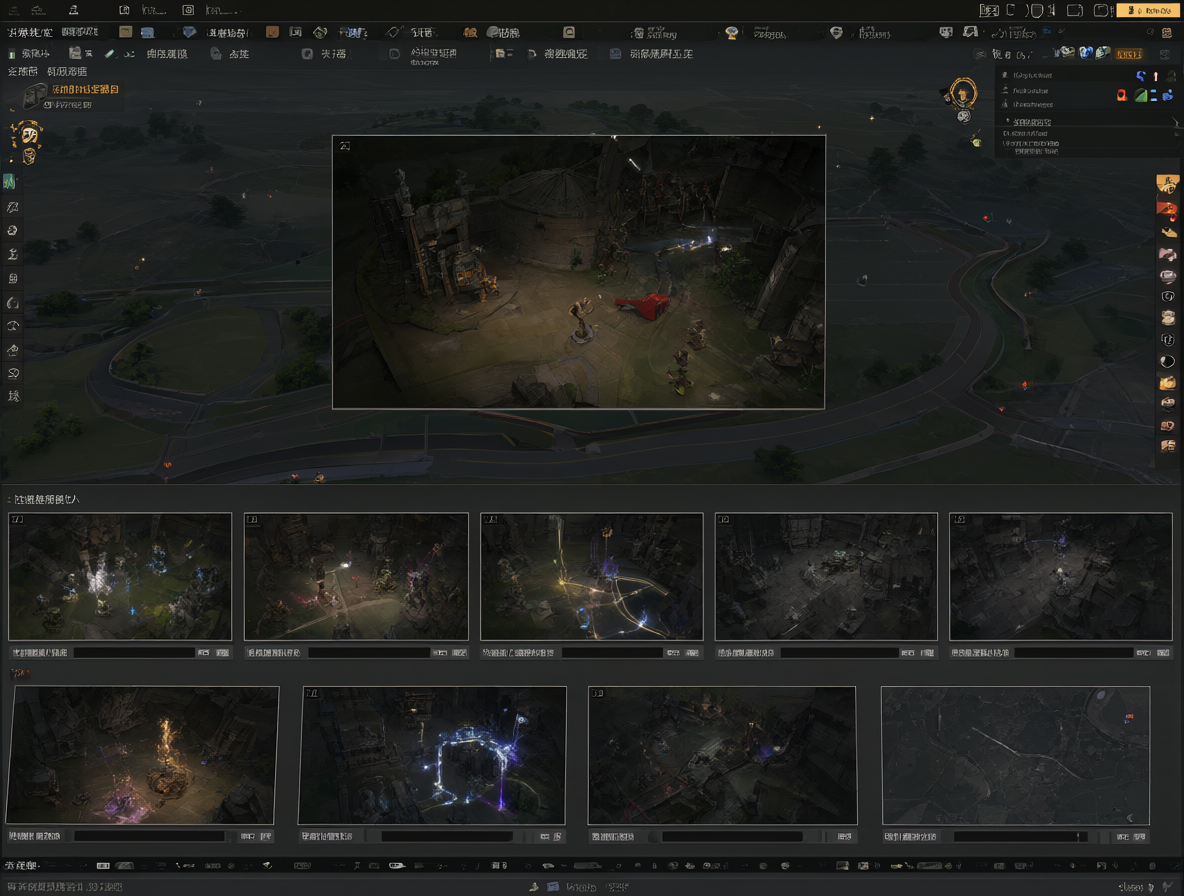
Task: Click the pink icon in the right sidebar
Action: point(1167,254)
